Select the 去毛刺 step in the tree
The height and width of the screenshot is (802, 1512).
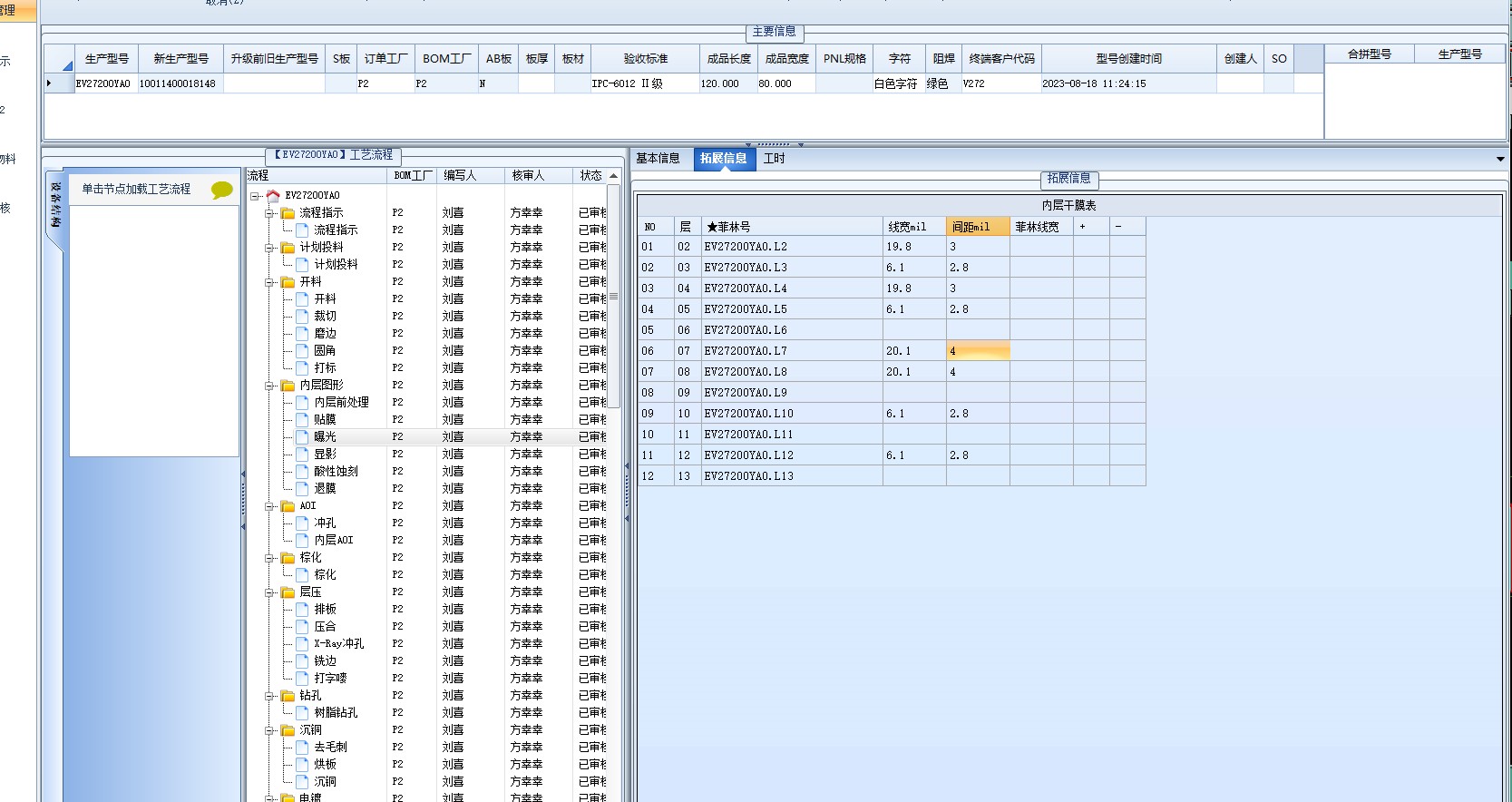coord(330,747)
